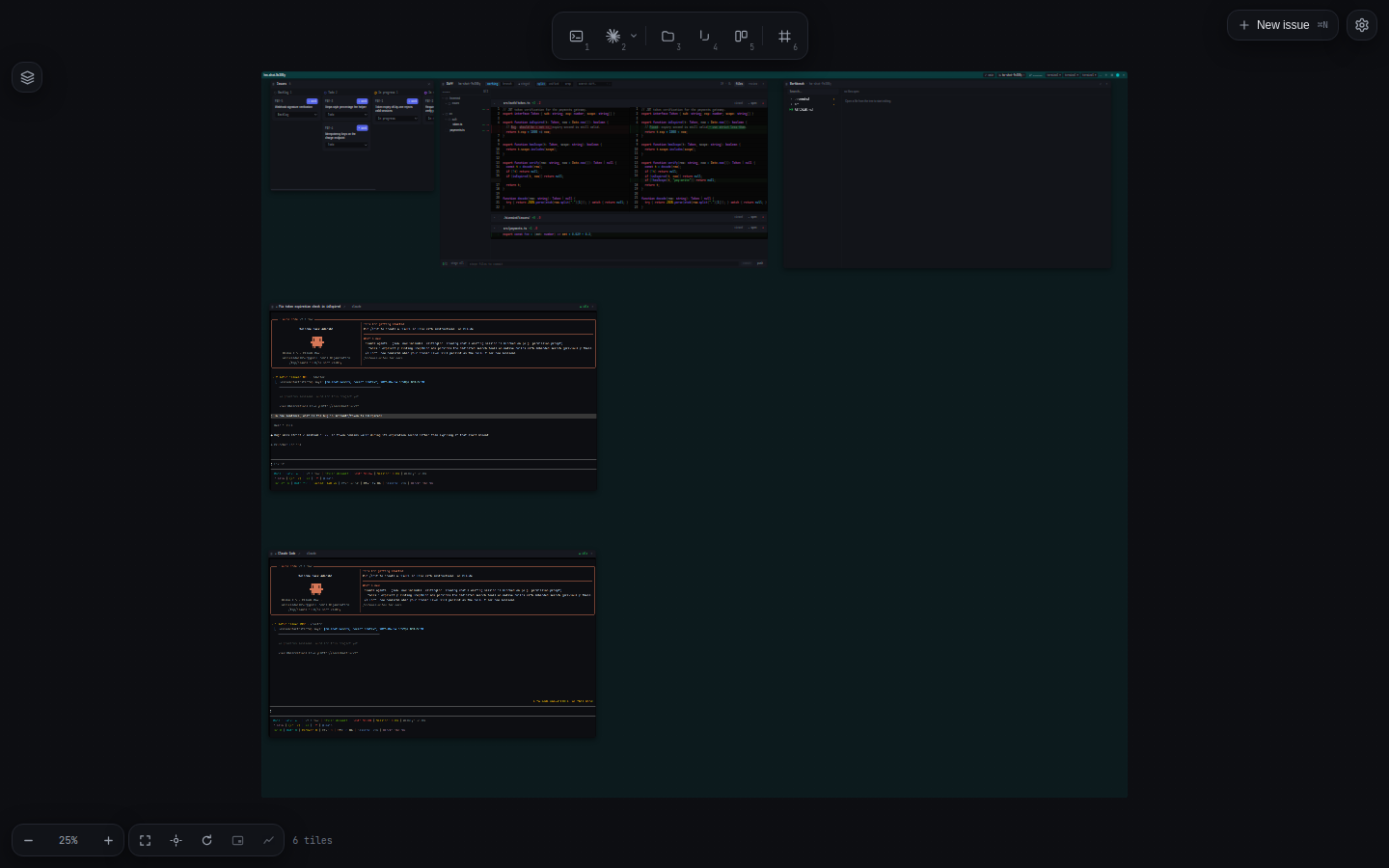Click the '6 tiles' counter text
Image resolution: width=1389 pixels, height=868 pixels.
(313, 841)
